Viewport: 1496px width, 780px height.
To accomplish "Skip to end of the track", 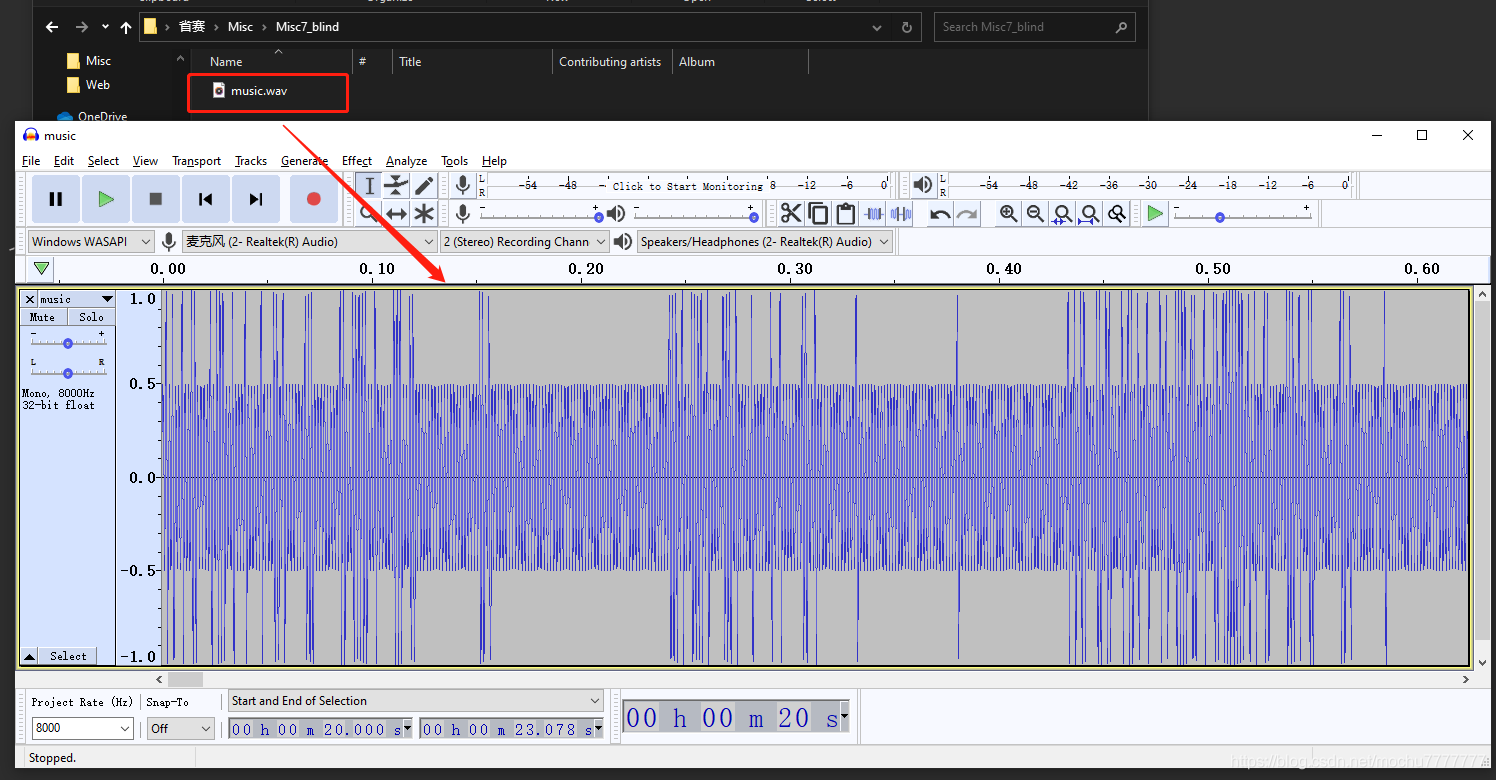I will point(256,199).
